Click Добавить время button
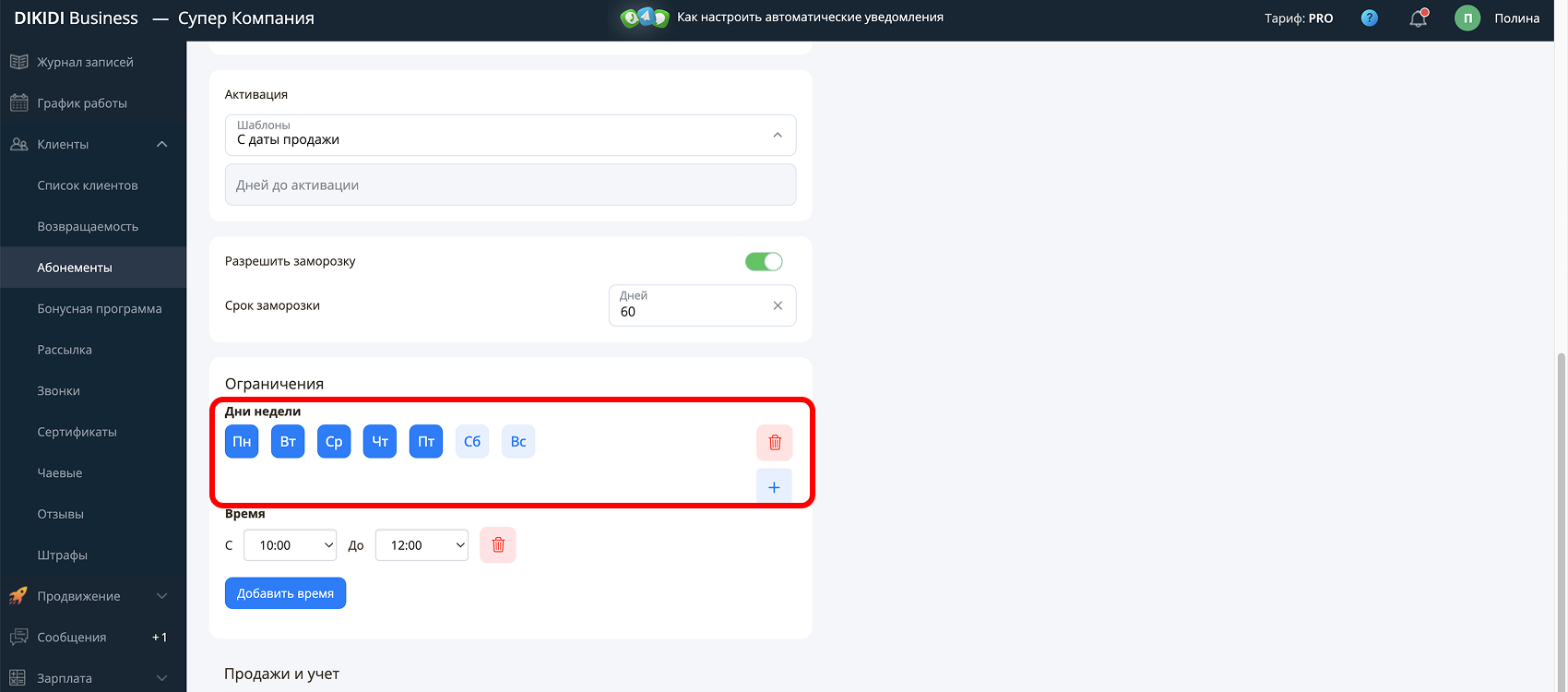Viewport: 1568px width, 692px height. coord(285,593)
